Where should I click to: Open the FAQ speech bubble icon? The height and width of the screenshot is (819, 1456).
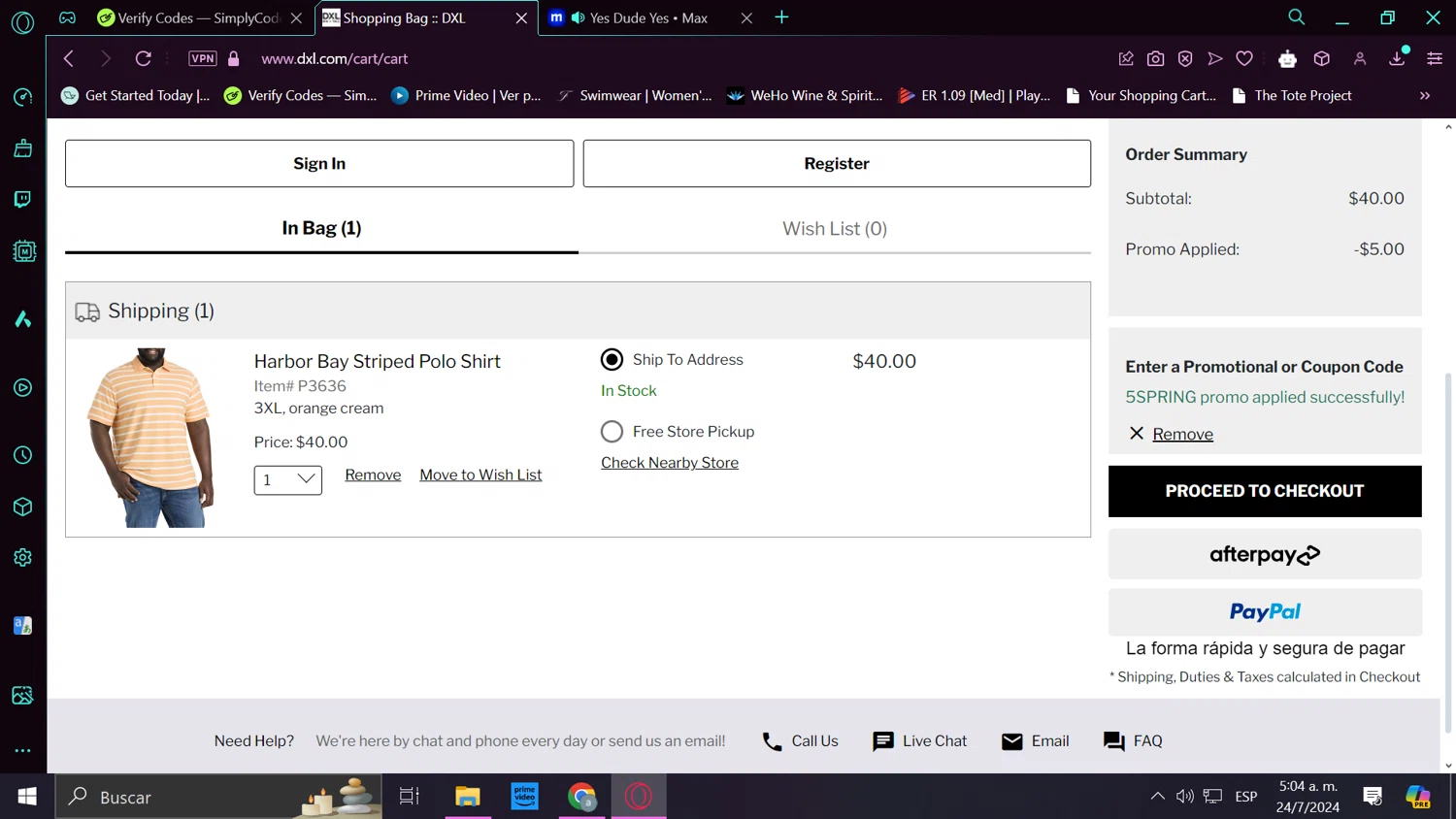click(1113, 741)
